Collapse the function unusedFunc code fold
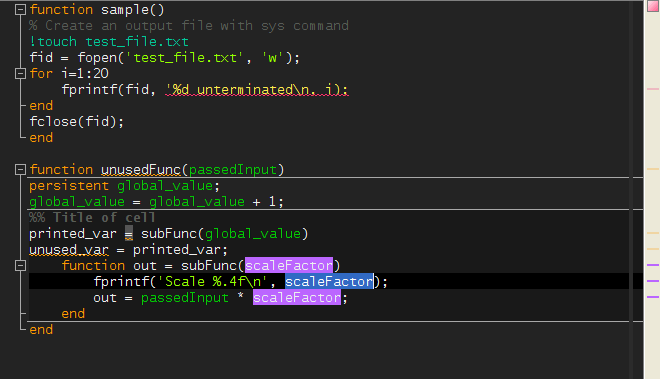The image size is (660, 379). pos(20,170)
